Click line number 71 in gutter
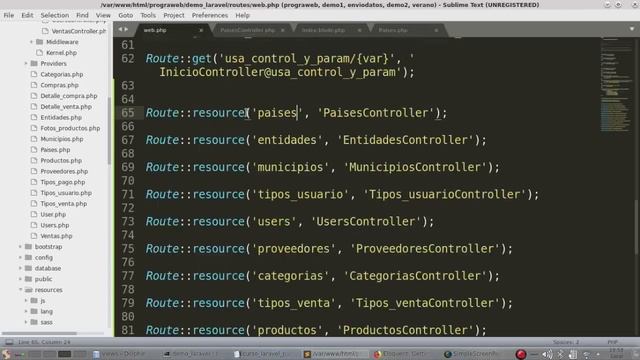Image resolution: width=640 pixels, height=360 pixels. (x=128, y=194)
